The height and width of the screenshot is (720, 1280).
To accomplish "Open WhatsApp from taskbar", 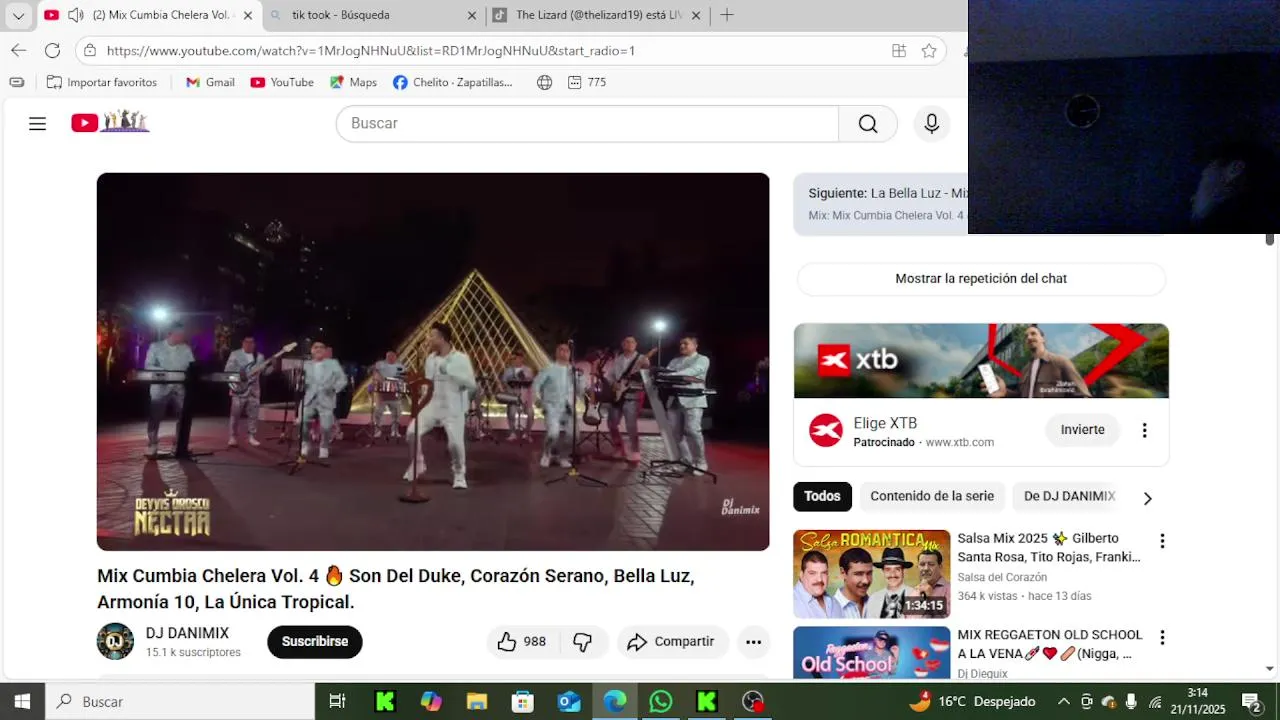I will point(660,701).
